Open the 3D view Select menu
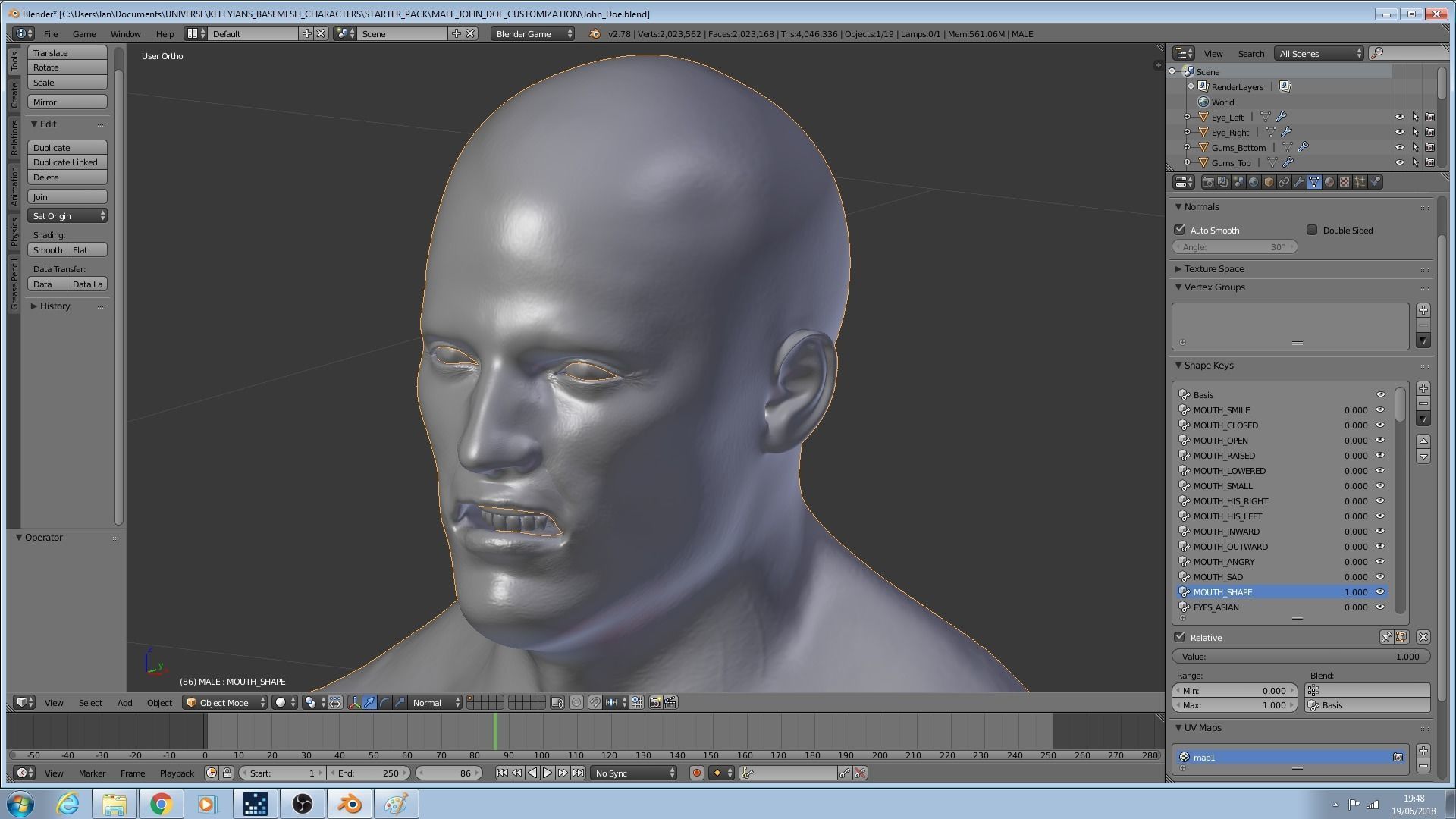This screenshot has width=1456, height=819. 90,702
